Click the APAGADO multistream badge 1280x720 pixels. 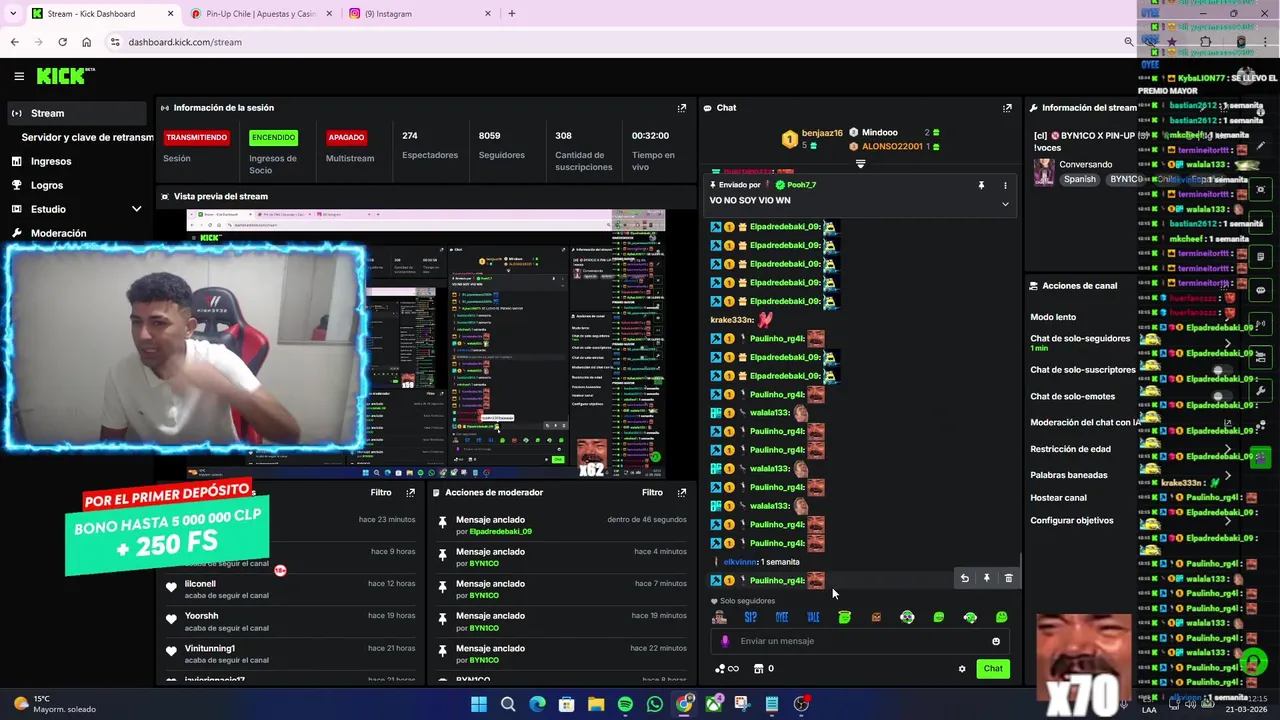(346, 137)
